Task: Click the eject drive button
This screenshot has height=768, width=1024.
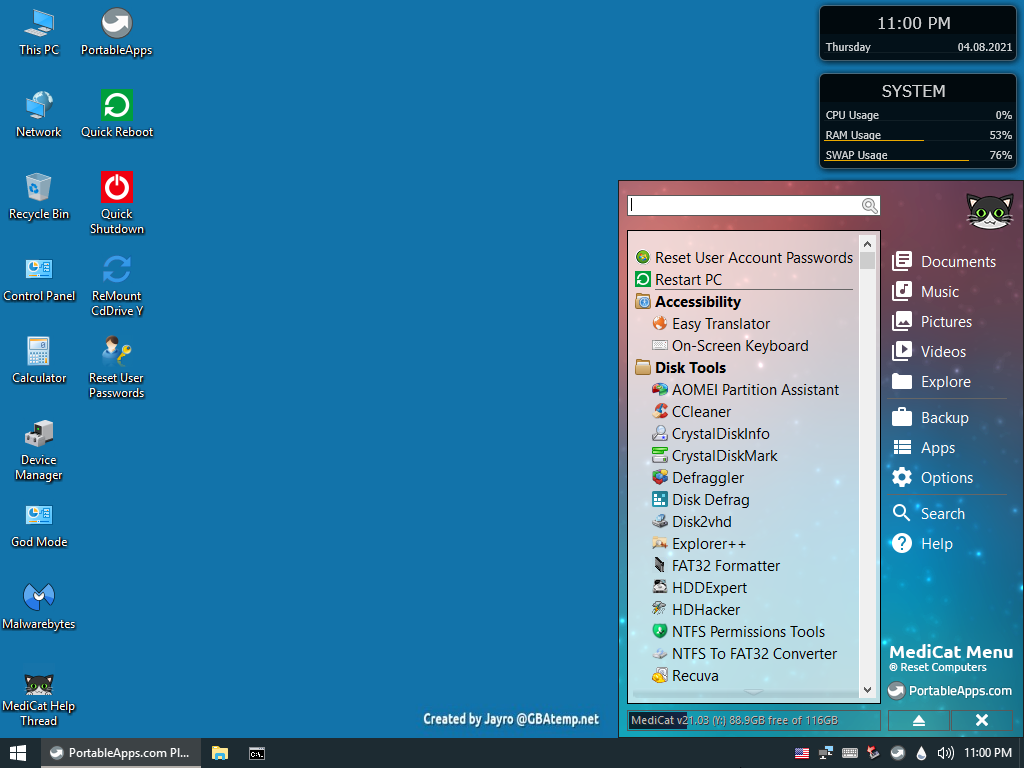Action: click(918, 720)
